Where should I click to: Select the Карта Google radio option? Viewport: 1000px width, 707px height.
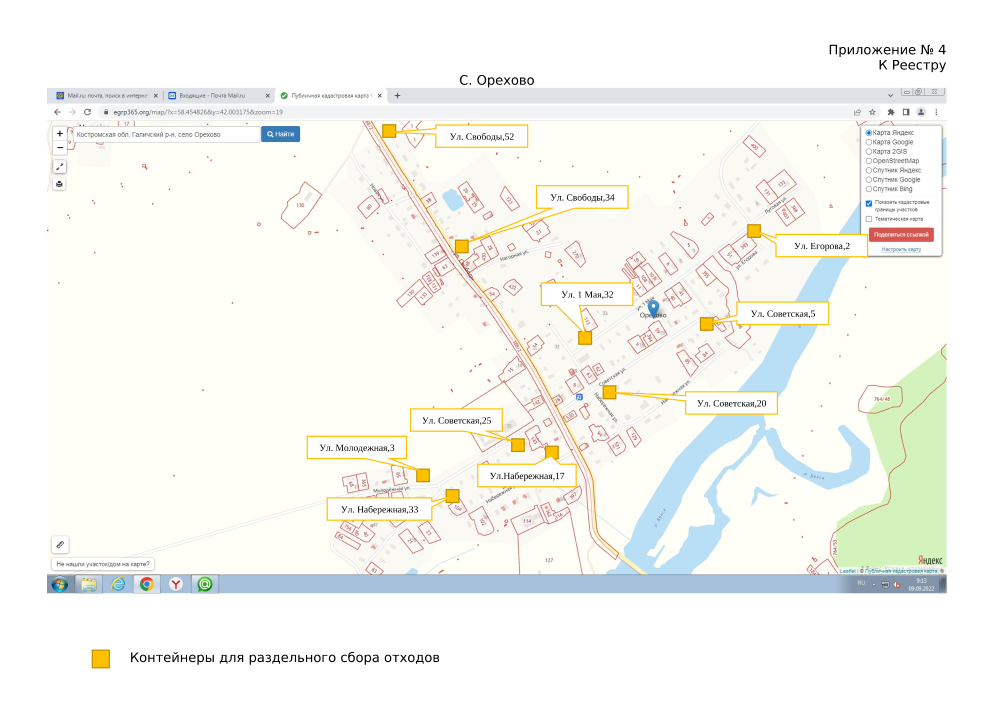point(868,142)
